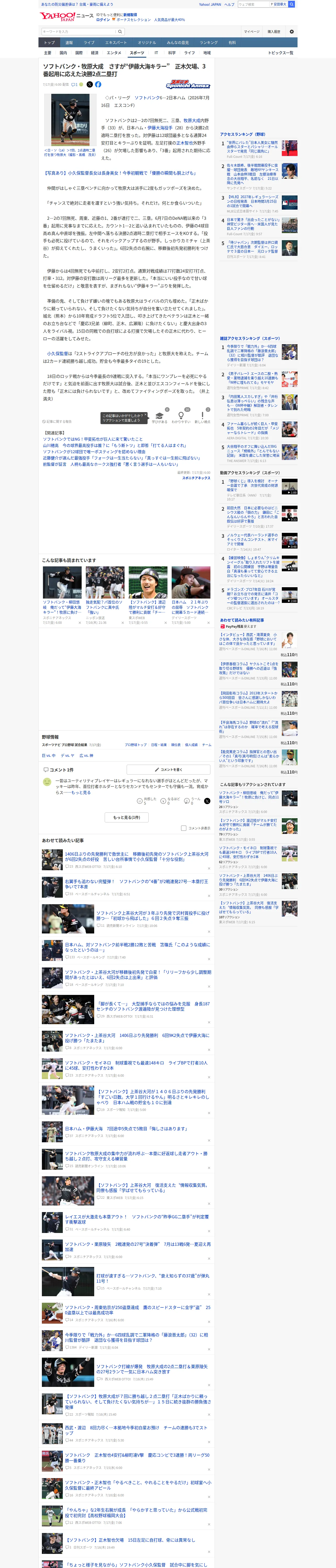Screen dimensions: 336x1568
Task: Open the batter photo in the article
Action: [x=70, y=120]
